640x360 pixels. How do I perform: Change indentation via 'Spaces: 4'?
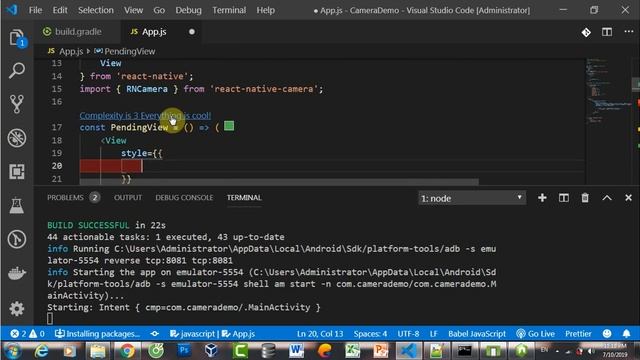tap(370, 334)
